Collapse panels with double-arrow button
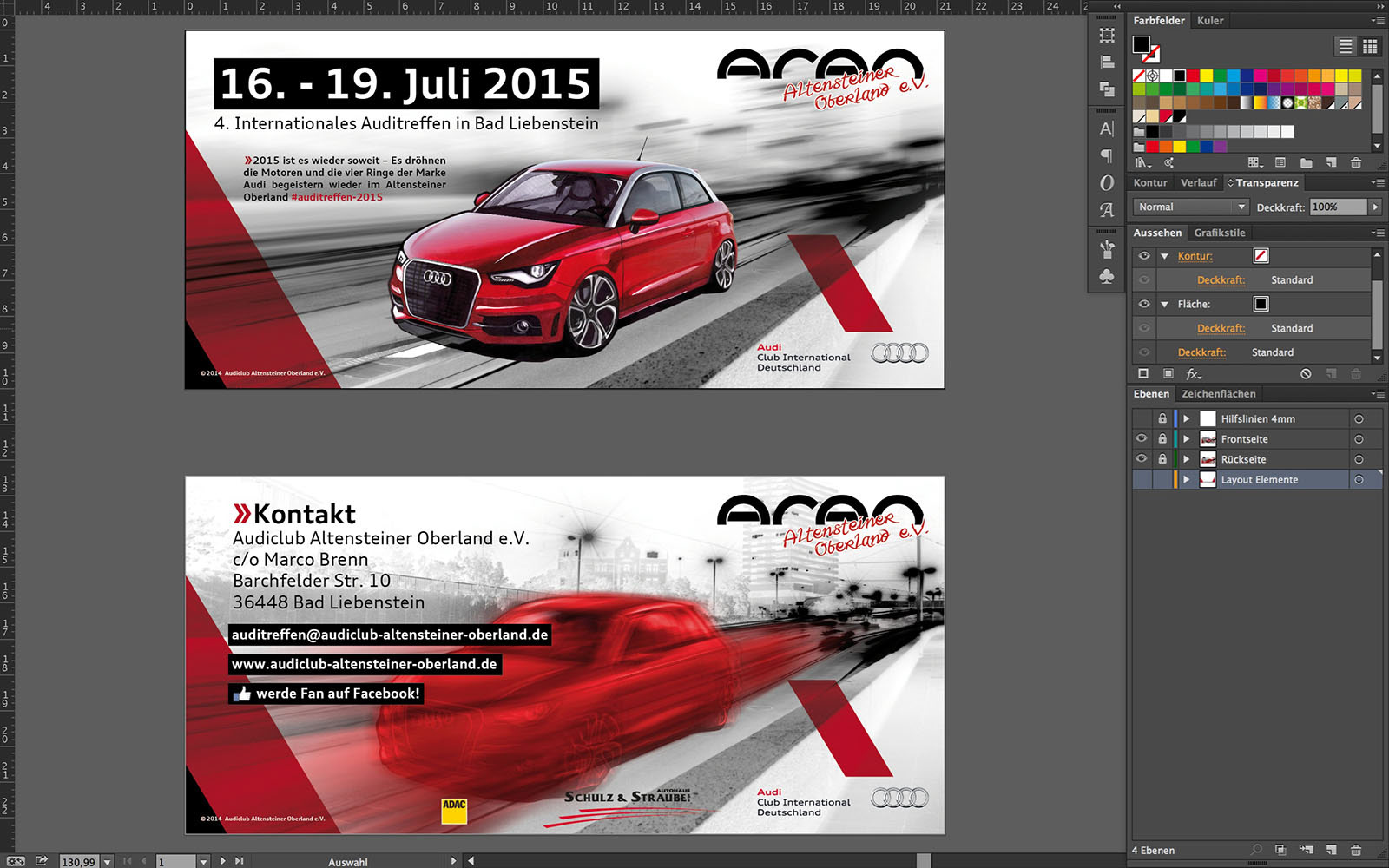 [1380, 5]
